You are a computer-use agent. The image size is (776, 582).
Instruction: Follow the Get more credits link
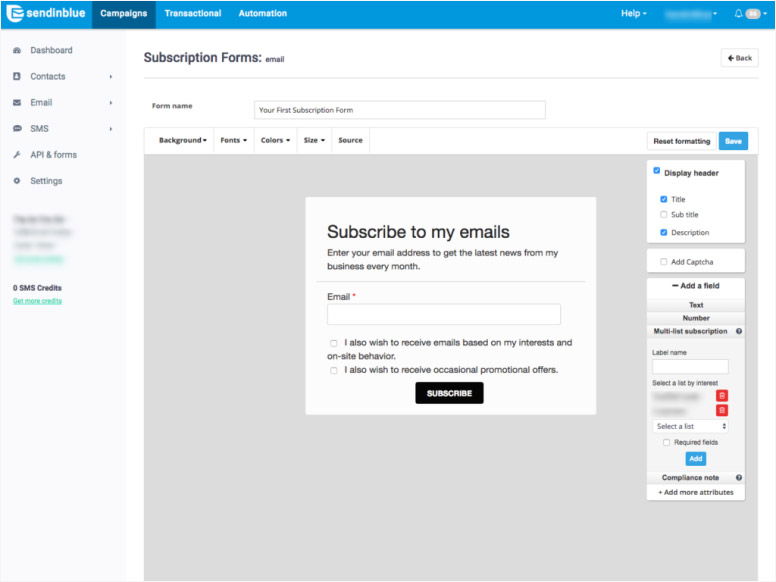tap(37, 301)
